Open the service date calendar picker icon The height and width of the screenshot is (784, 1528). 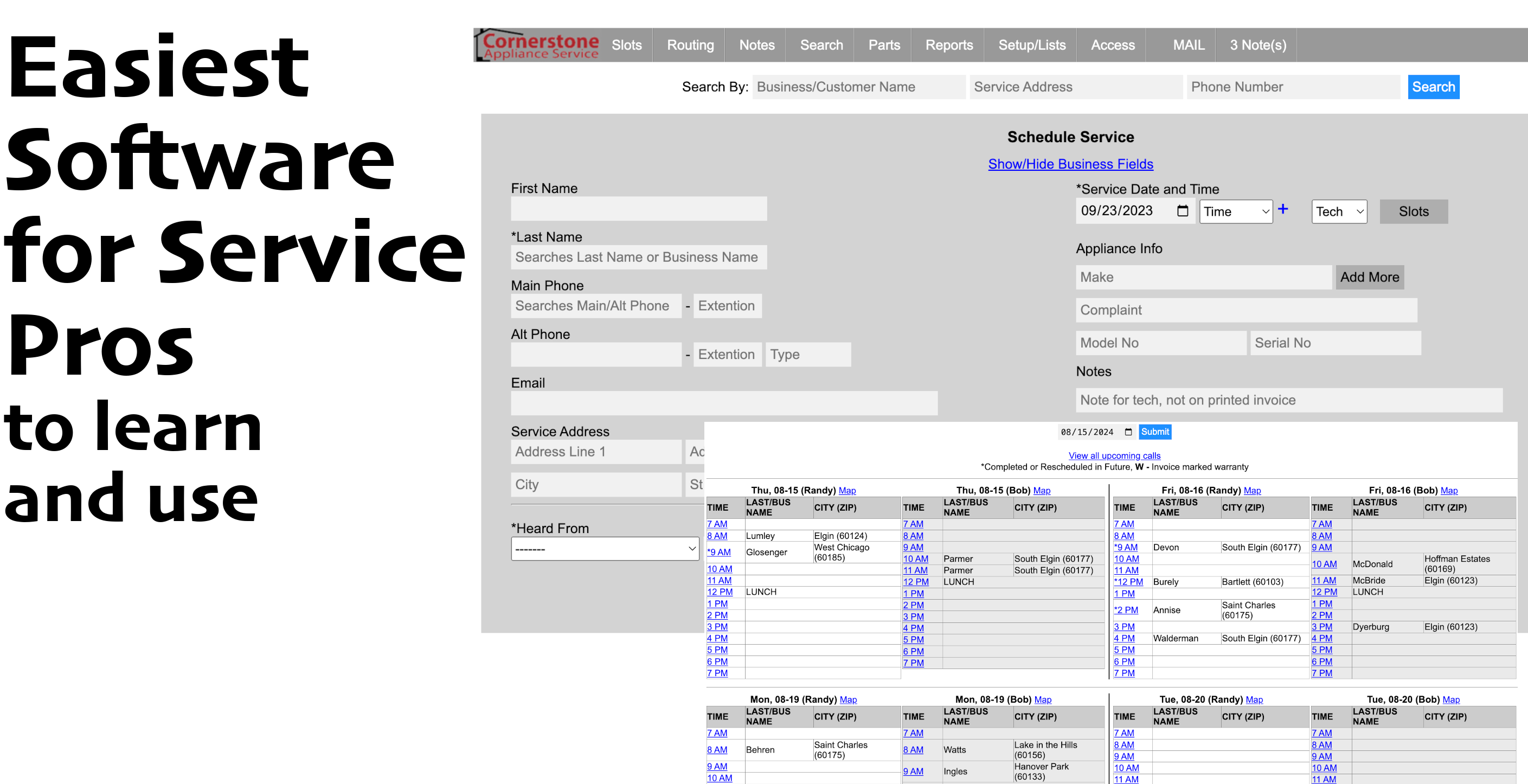pyautogui.click(x=1182, y=211)
